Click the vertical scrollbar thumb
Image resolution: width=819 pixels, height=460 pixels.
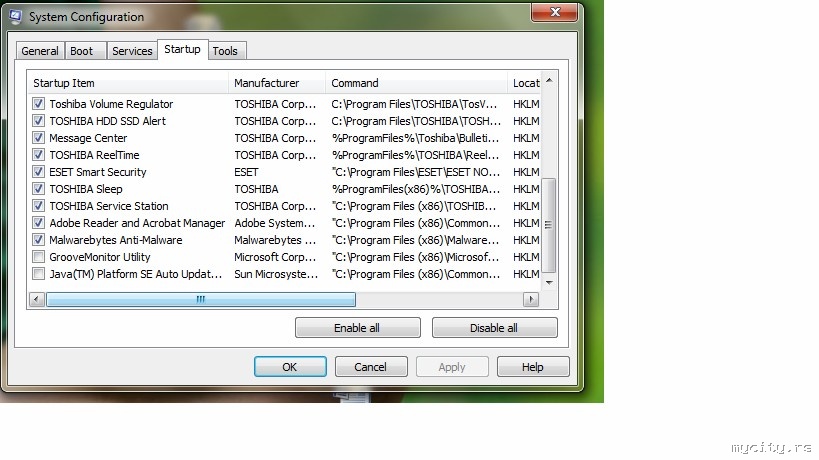coord(548,225)
